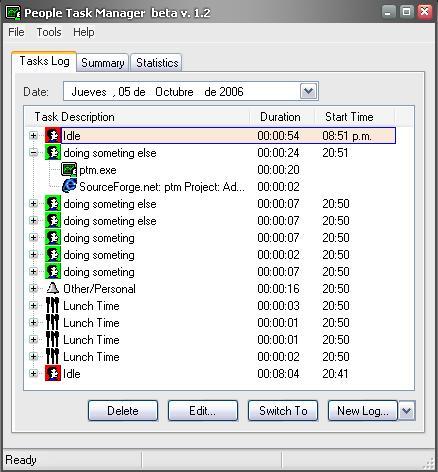This screenshot has height=472, width=438.
Task: Click the green icon of the 00:00:02 doing someting
Action: pyautogui.click(x=53, y=255)
